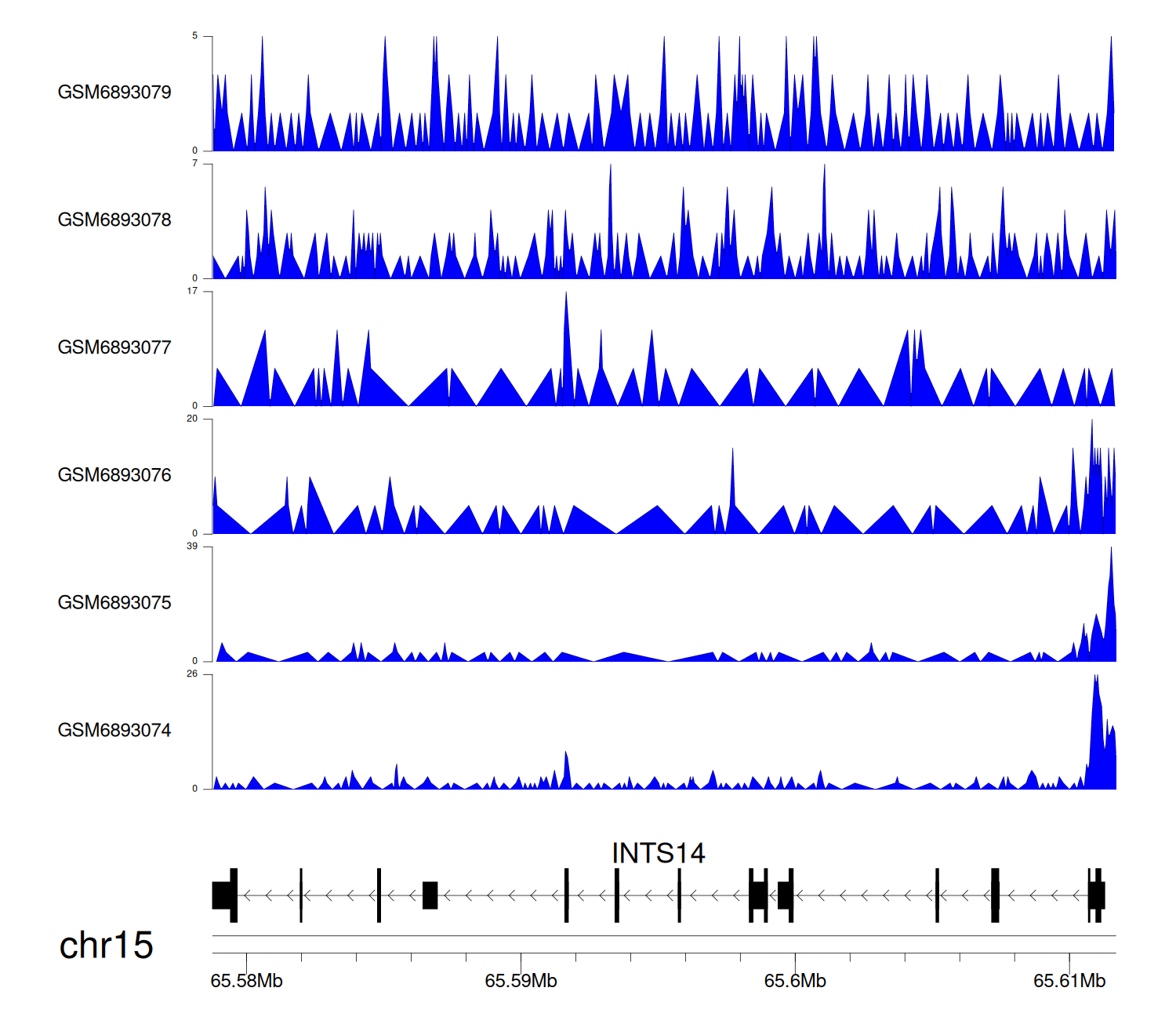Click the 65.59Mb axis position label
Screen dimensions: 1176x1035
click(x=521, y=981)
